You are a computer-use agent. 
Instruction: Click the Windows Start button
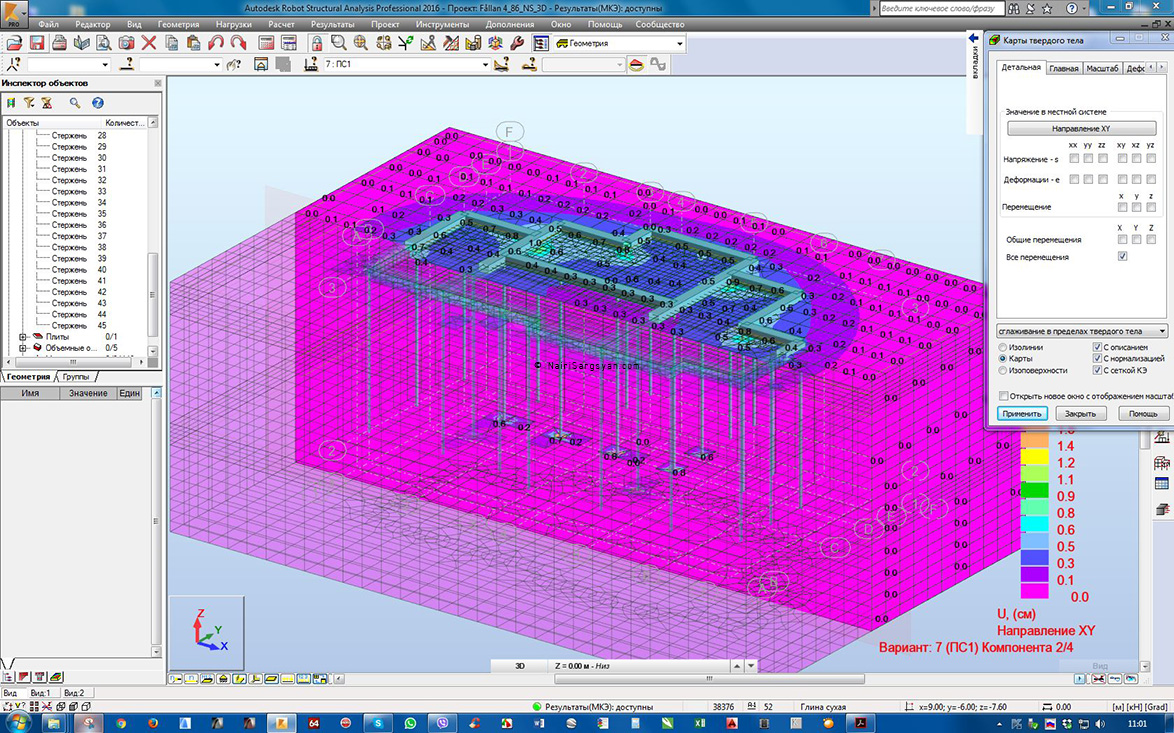tap(16, 723)
